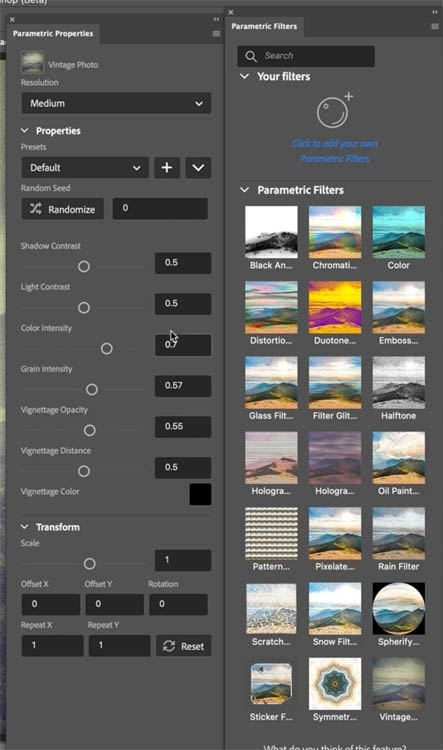This screenshot has width=443, height=750.
Task: Open the black Vignettage Color swatch
Action: [x=200, y=494]
